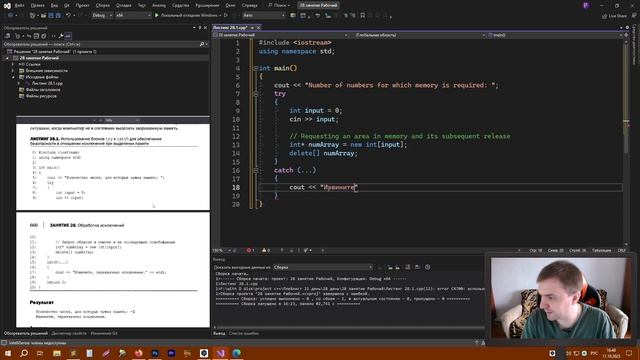Select the Файлы ресурсов folder

pyautogui.click(x=41, y=96)
